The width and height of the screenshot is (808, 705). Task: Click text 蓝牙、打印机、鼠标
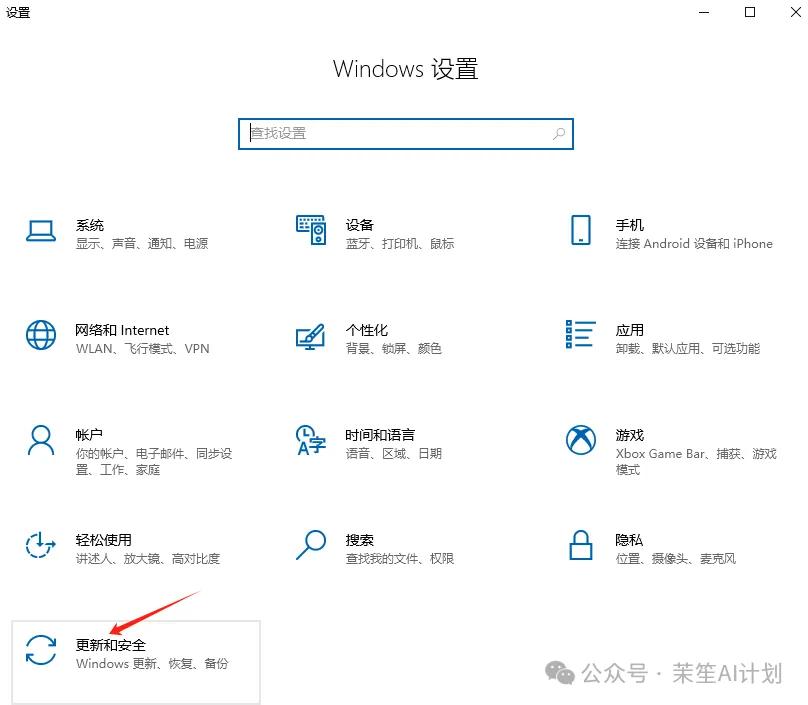click(x=399, y=244)
